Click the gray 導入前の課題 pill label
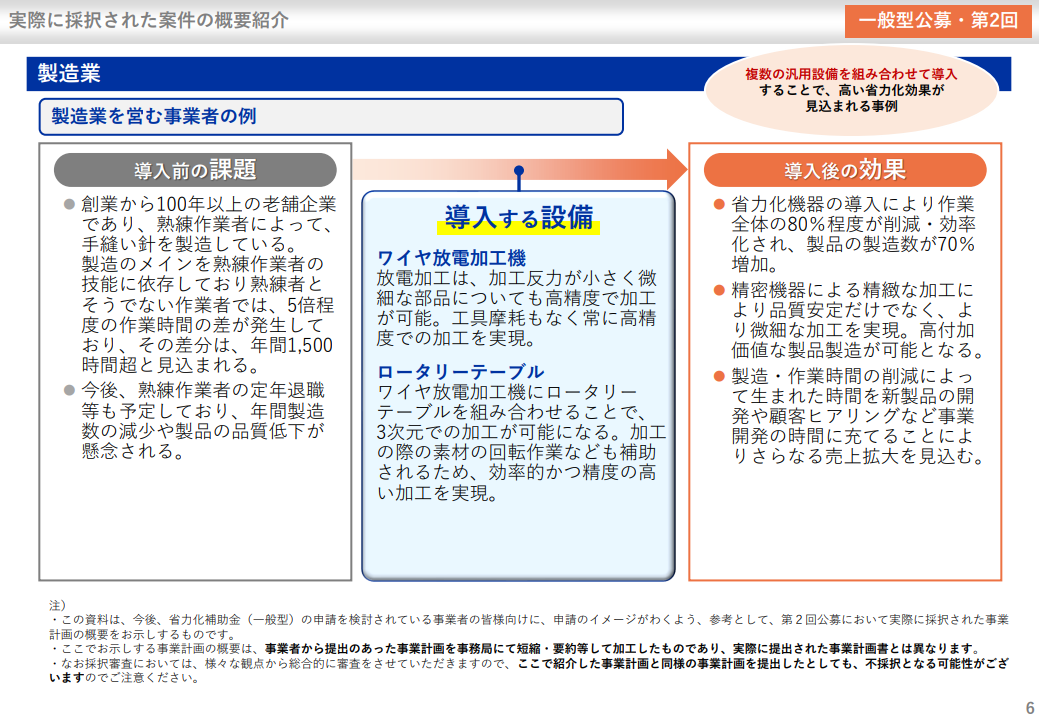 click(x=195, y=169)
